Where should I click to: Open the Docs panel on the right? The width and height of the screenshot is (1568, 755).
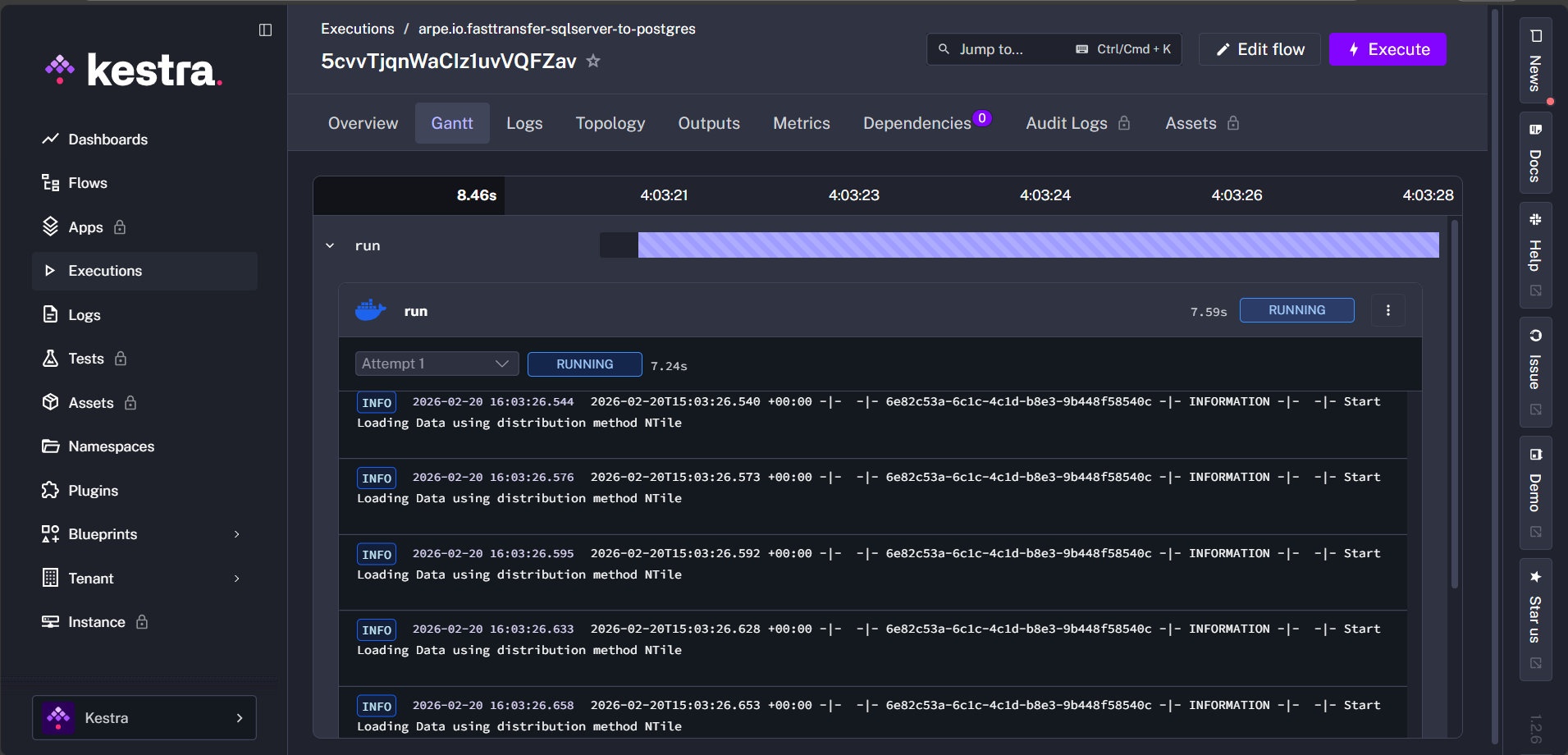click(1534, 152)
